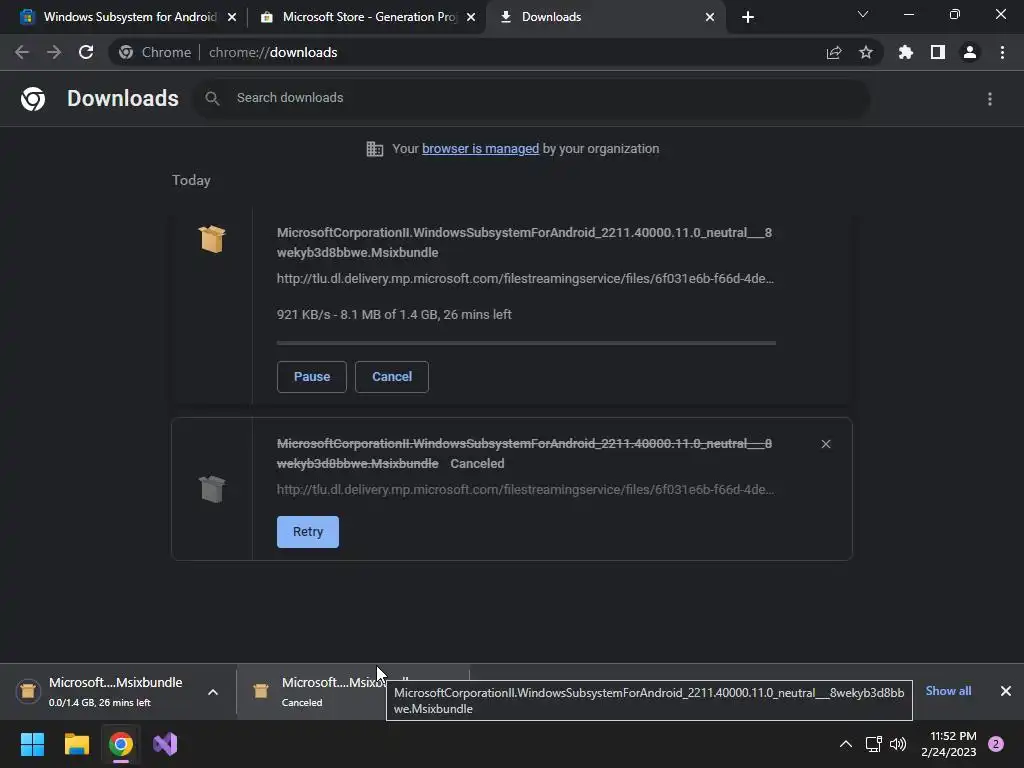The width and height of the screenshot is (1024, 768).
Task: Click the Chrome logo beside Downloads title
Action: [x=33, y=99]
